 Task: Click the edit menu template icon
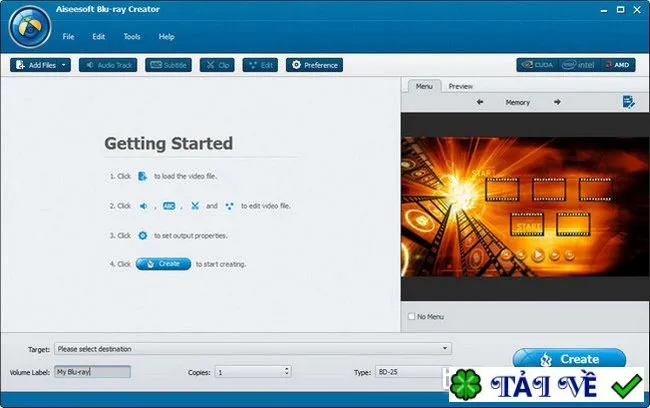pos(628,102)
